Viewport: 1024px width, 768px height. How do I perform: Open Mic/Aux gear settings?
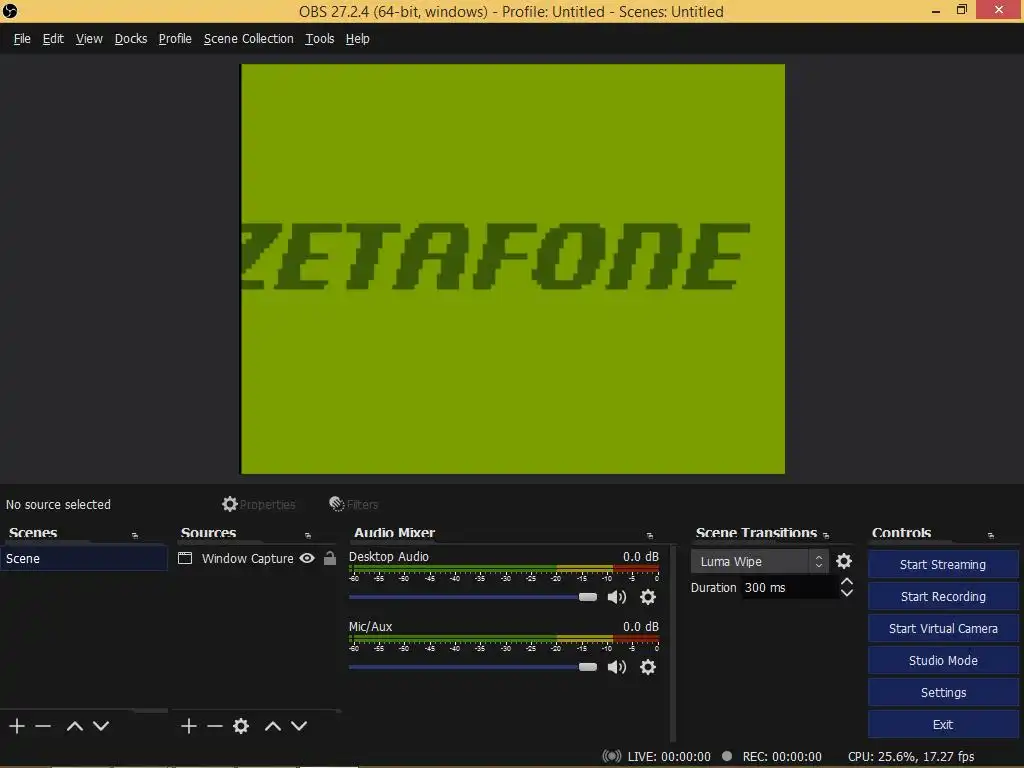pos(647,667)
